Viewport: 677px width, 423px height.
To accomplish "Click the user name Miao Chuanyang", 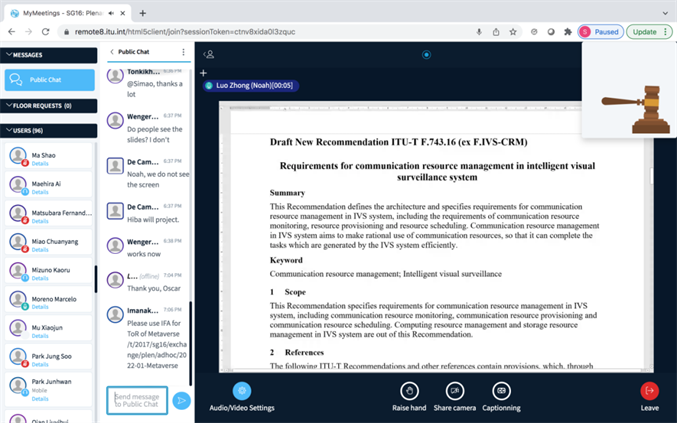I will pos(55,241).
